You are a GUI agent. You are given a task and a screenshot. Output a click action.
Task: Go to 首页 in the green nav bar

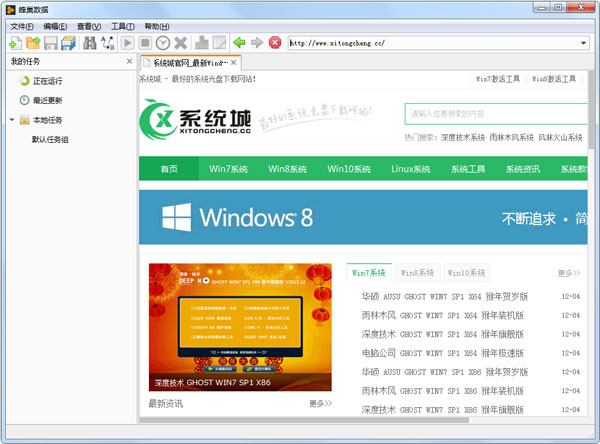click(x=169, y=169)
